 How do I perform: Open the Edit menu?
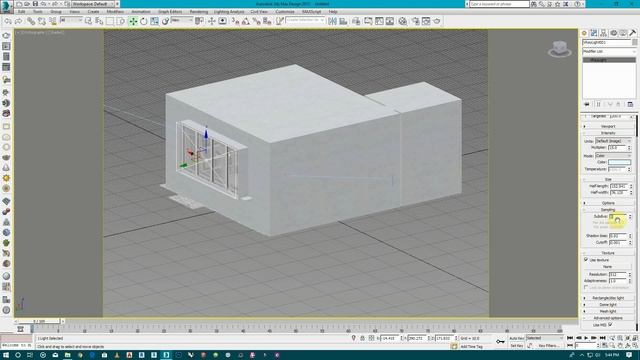click(x=22, y=12)
